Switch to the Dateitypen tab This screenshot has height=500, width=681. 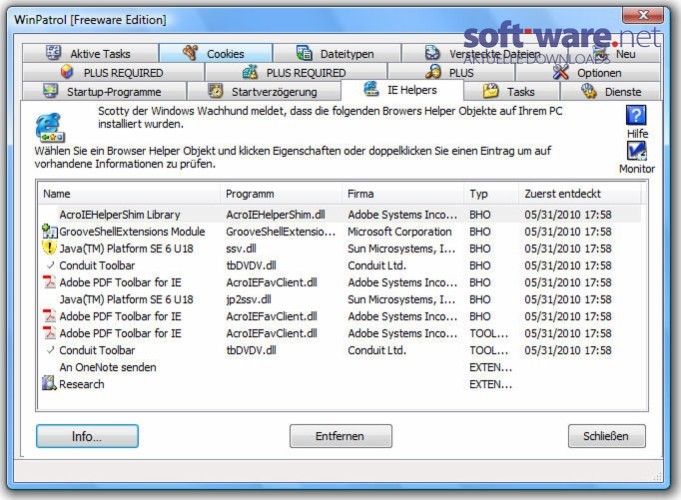coord(337,53)
